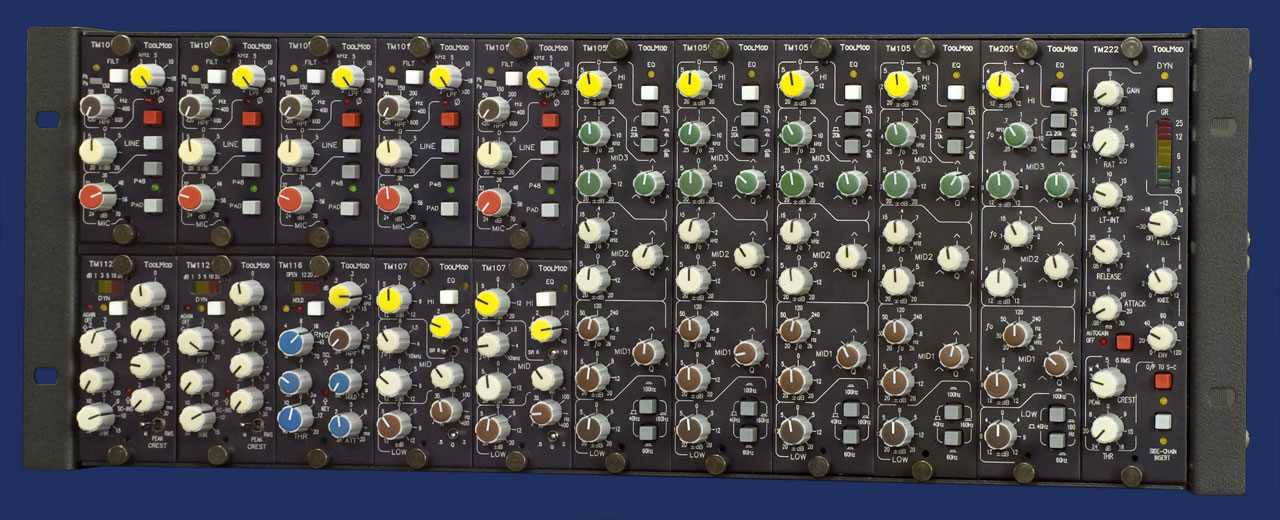Adjust the green MID3 frequency knob on TM205
Screen dimensions: 1280x520
click(1019, 134)
